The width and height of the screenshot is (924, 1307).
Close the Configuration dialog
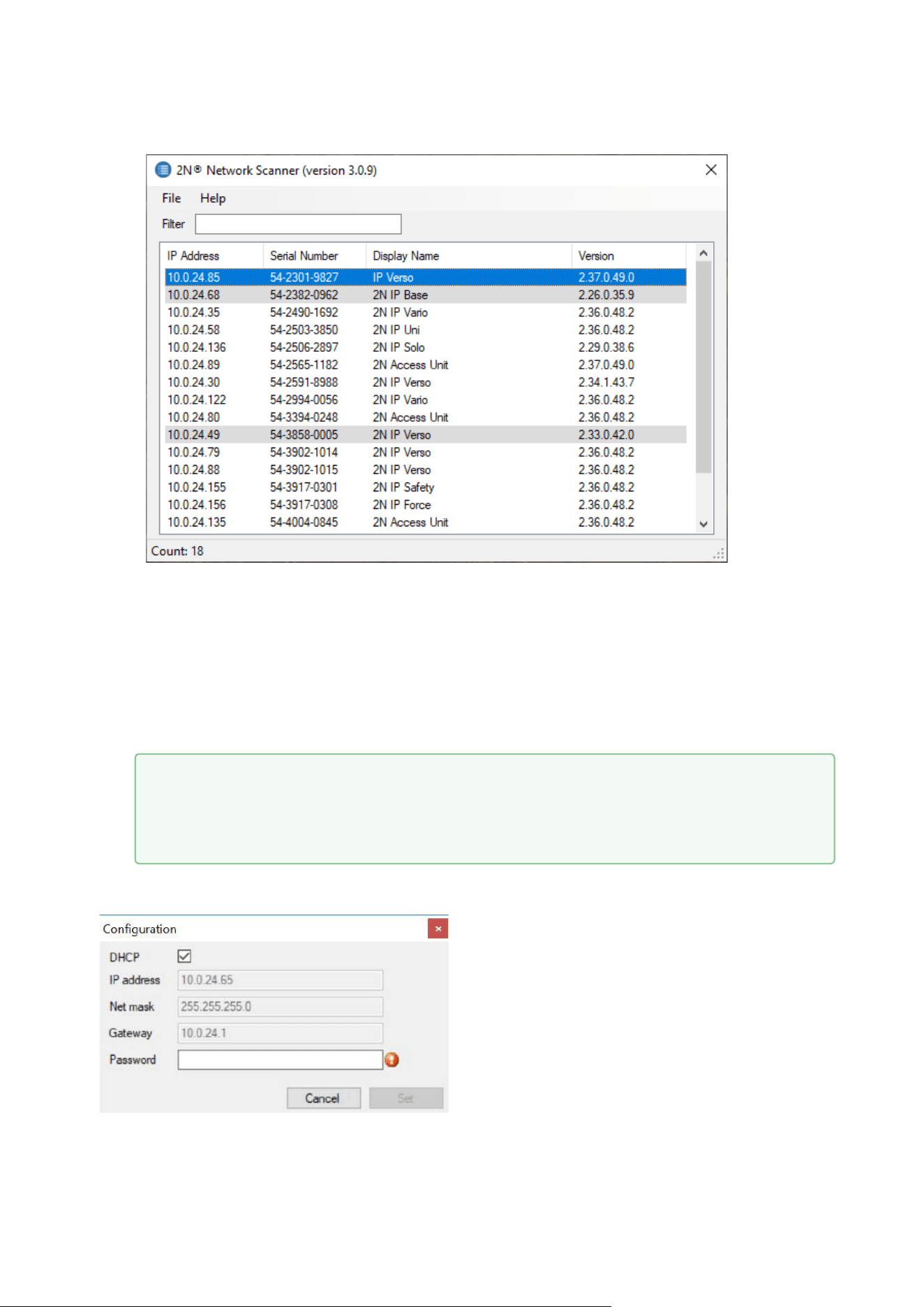pos(438,929)
